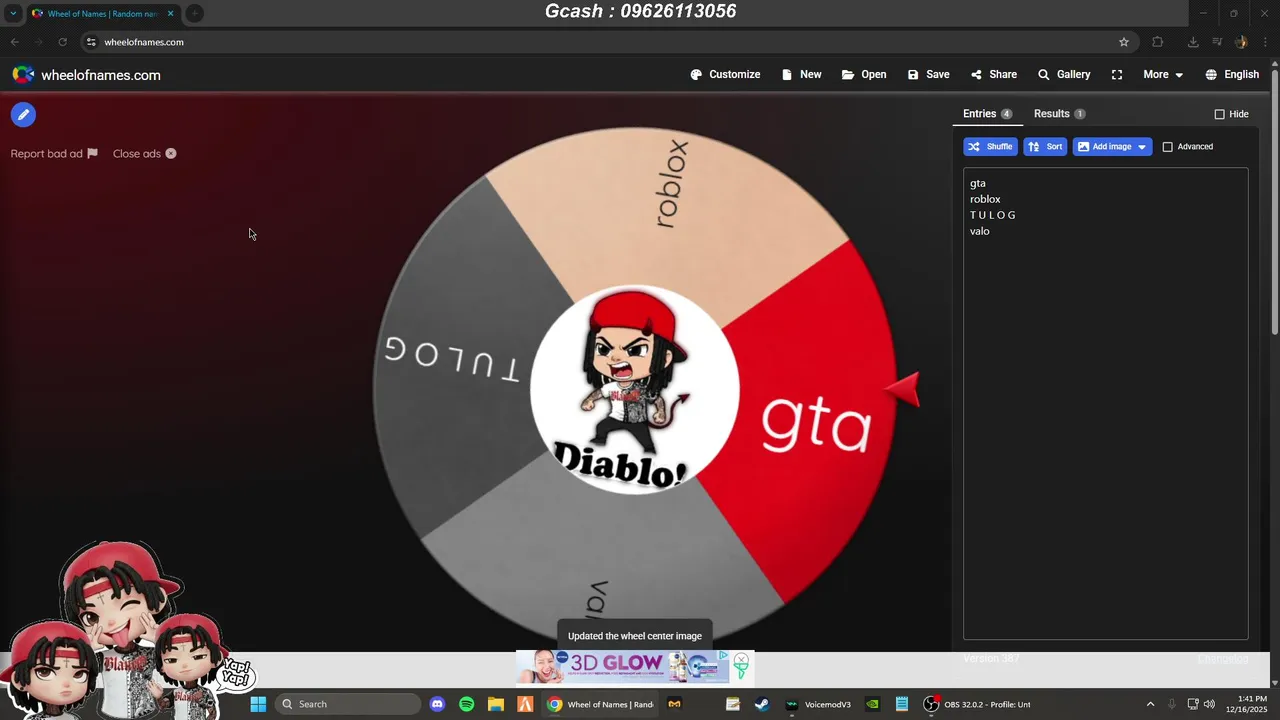Click the 'T U L O G' entry line

tap(992, 215)
